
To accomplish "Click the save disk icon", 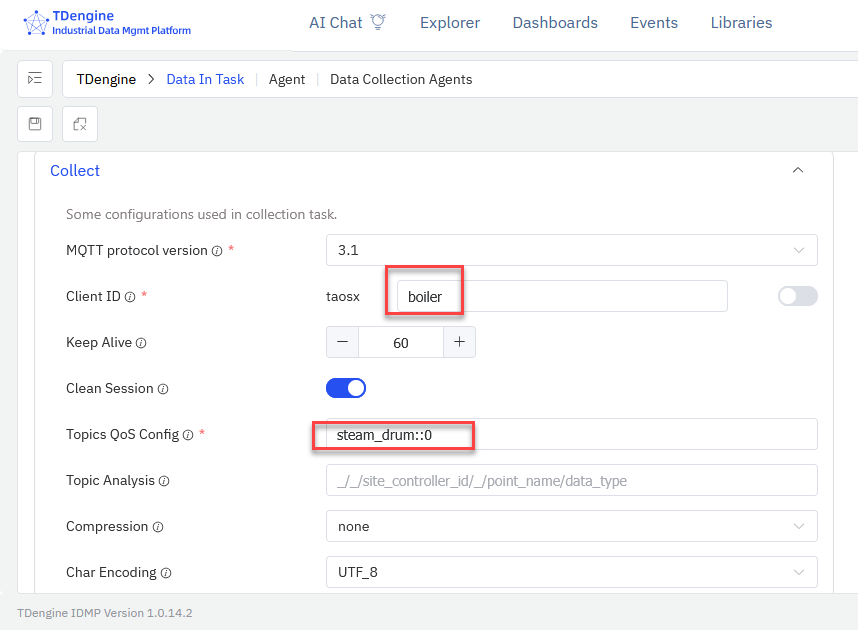I will click(x=35, y=124).
